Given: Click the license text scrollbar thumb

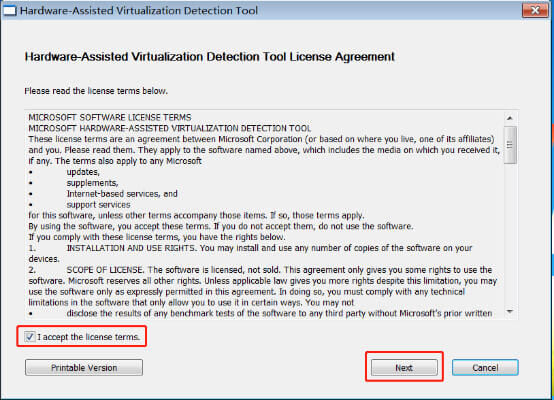Looking at the screenshot, I should click(510, 145).
